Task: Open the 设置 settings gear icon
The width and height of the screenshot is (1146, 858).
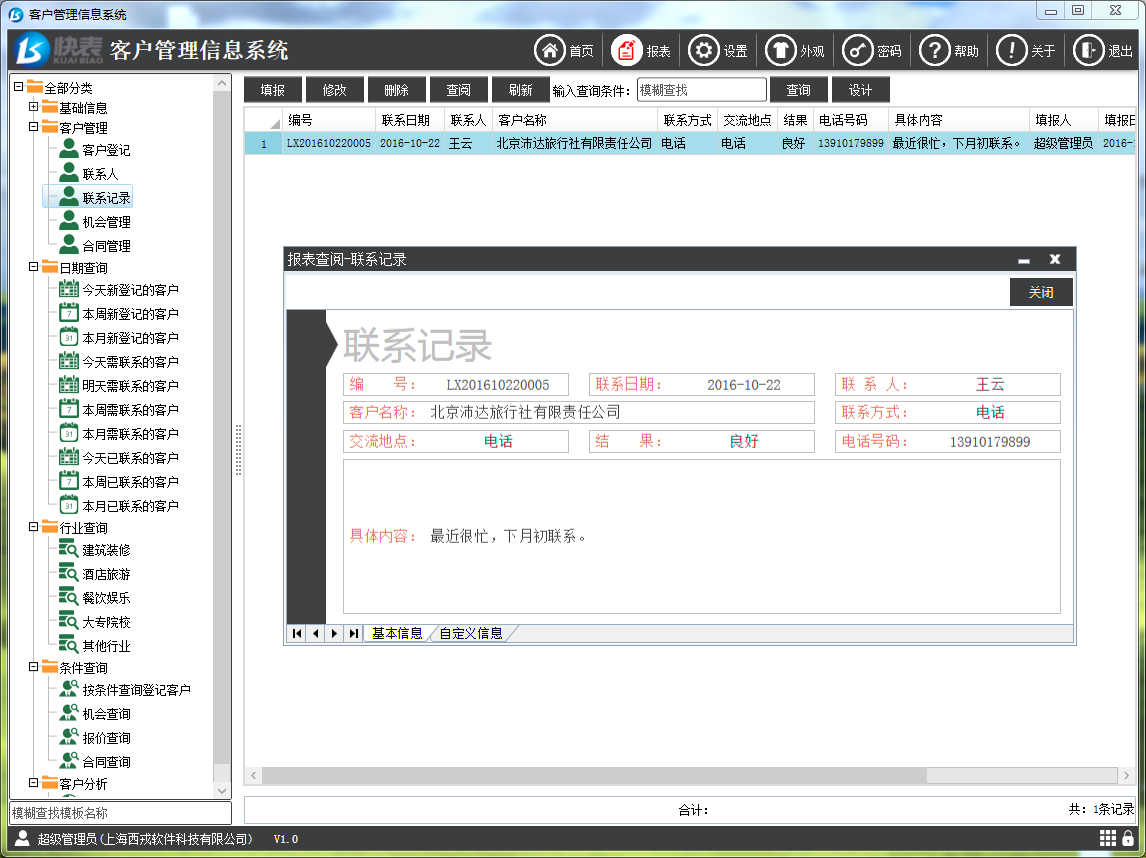Action: coord(704,50)
